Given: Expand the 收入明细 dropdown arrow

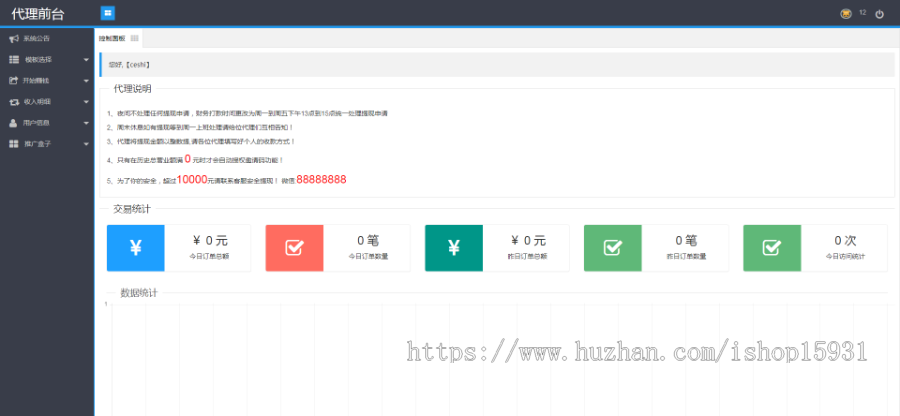Looking at the screenshot, I should (x=86, y=102).
